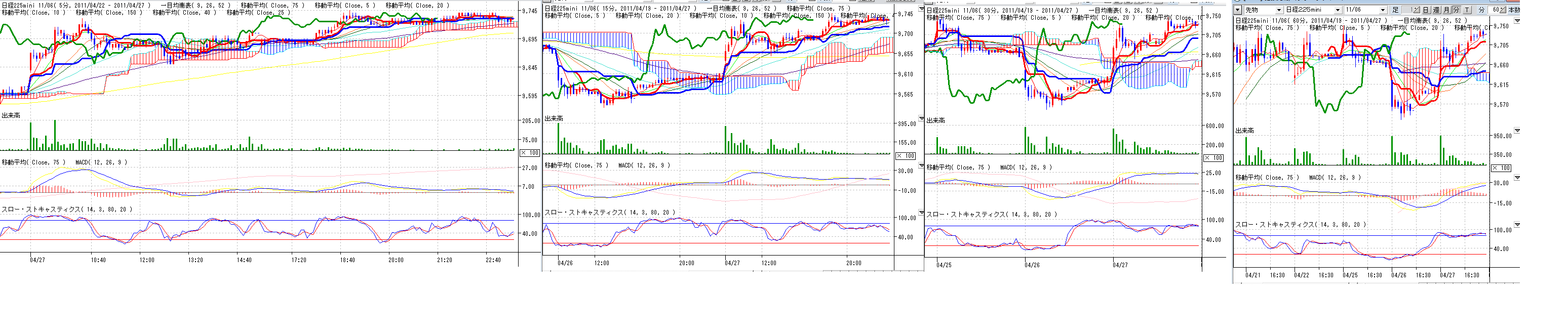Open 15-minute volume panel triangle menu
This screenshot has width=1568, height=336.
coord(920,119)
